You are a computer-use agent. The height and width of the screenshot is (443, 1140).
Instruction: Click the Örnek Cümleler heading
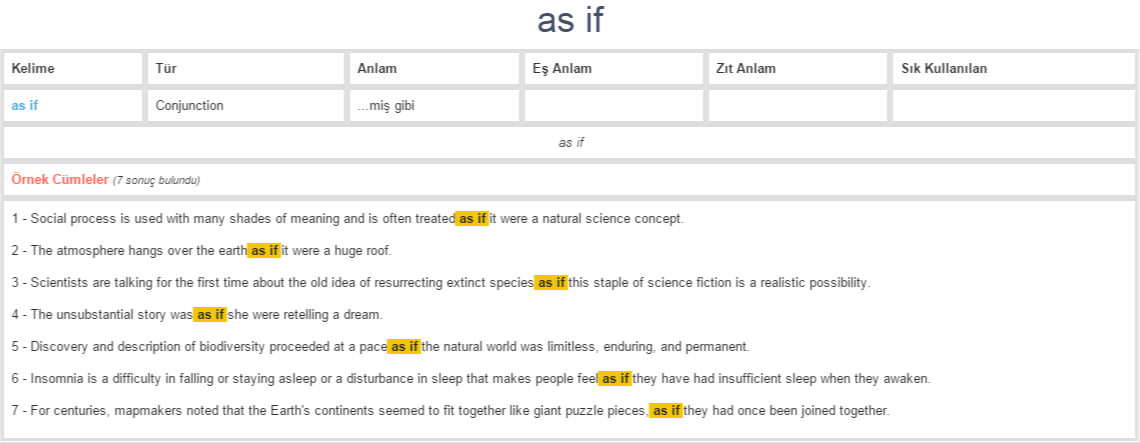click(60, 180)
